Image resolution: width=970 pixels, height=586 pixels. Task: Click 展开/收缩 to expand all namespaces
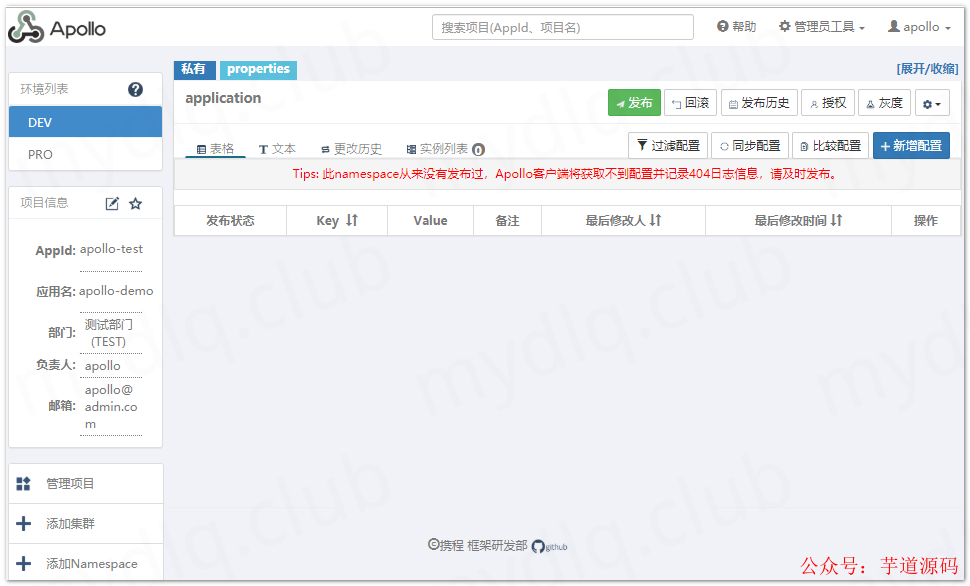(x=927, y=67)
